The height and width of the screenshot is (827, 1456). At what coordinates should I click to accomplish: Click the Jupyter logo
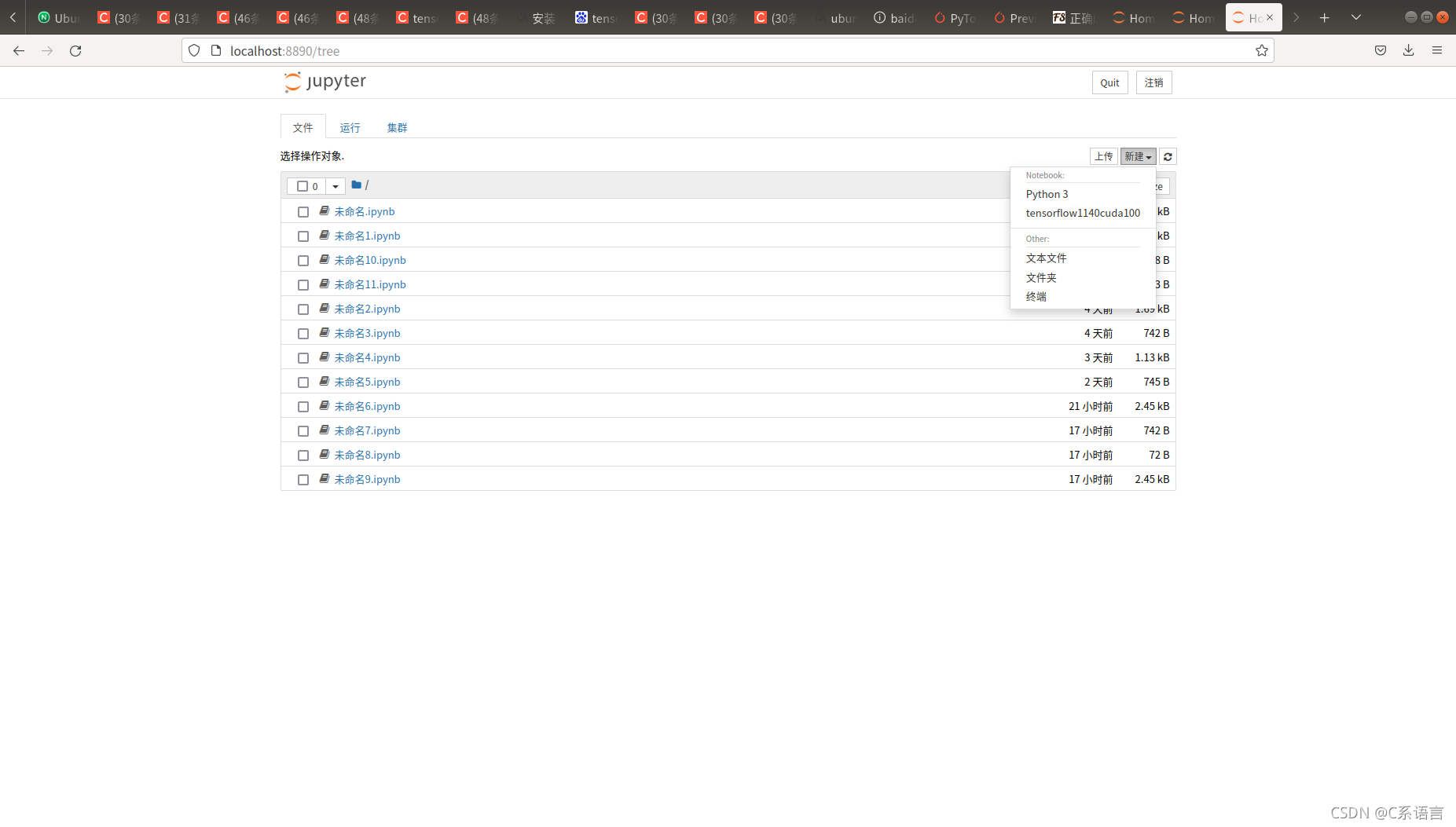pos(325,82)
